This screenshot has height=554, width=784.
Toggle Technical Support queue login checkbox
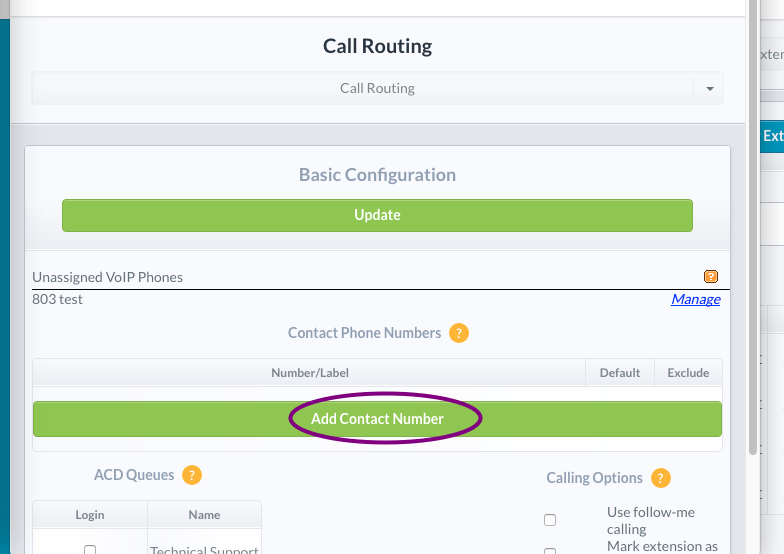pyautogui.click(x=90, y=549)
